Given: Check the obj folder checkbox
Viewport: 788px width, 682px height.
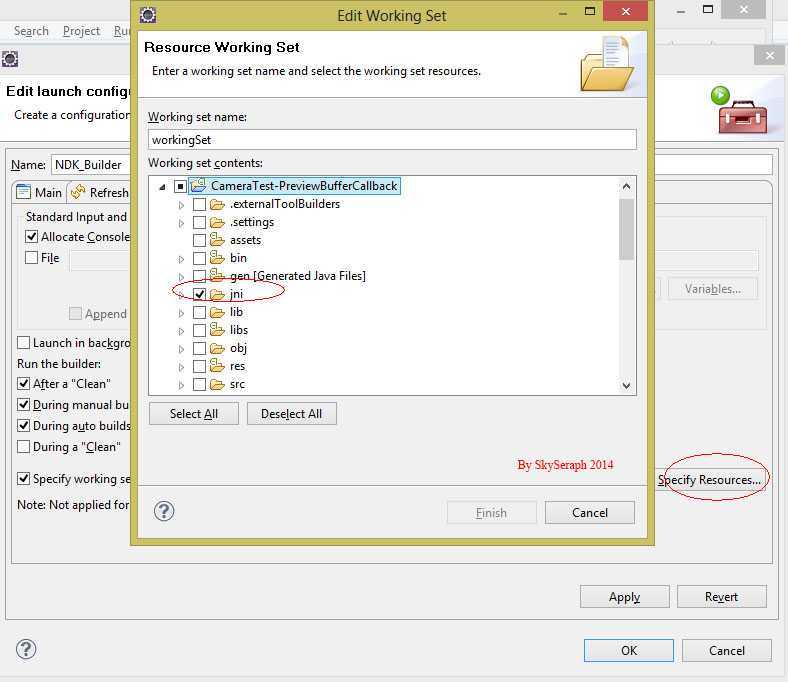Looking at the screenshot, I should (x=200, y=349).
